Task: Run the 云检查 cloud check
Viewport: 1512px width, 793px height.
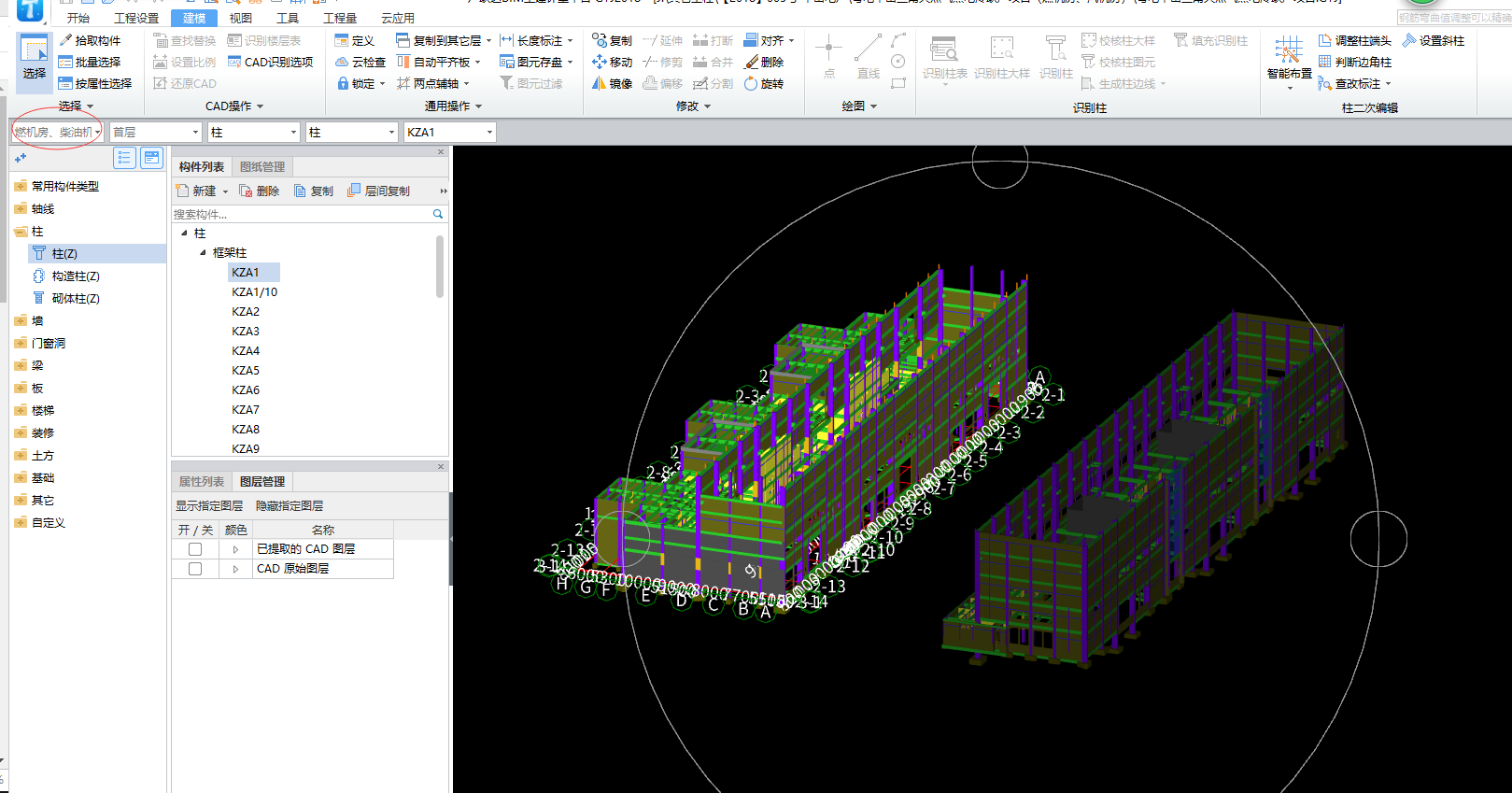Action: tap(360, 62)
